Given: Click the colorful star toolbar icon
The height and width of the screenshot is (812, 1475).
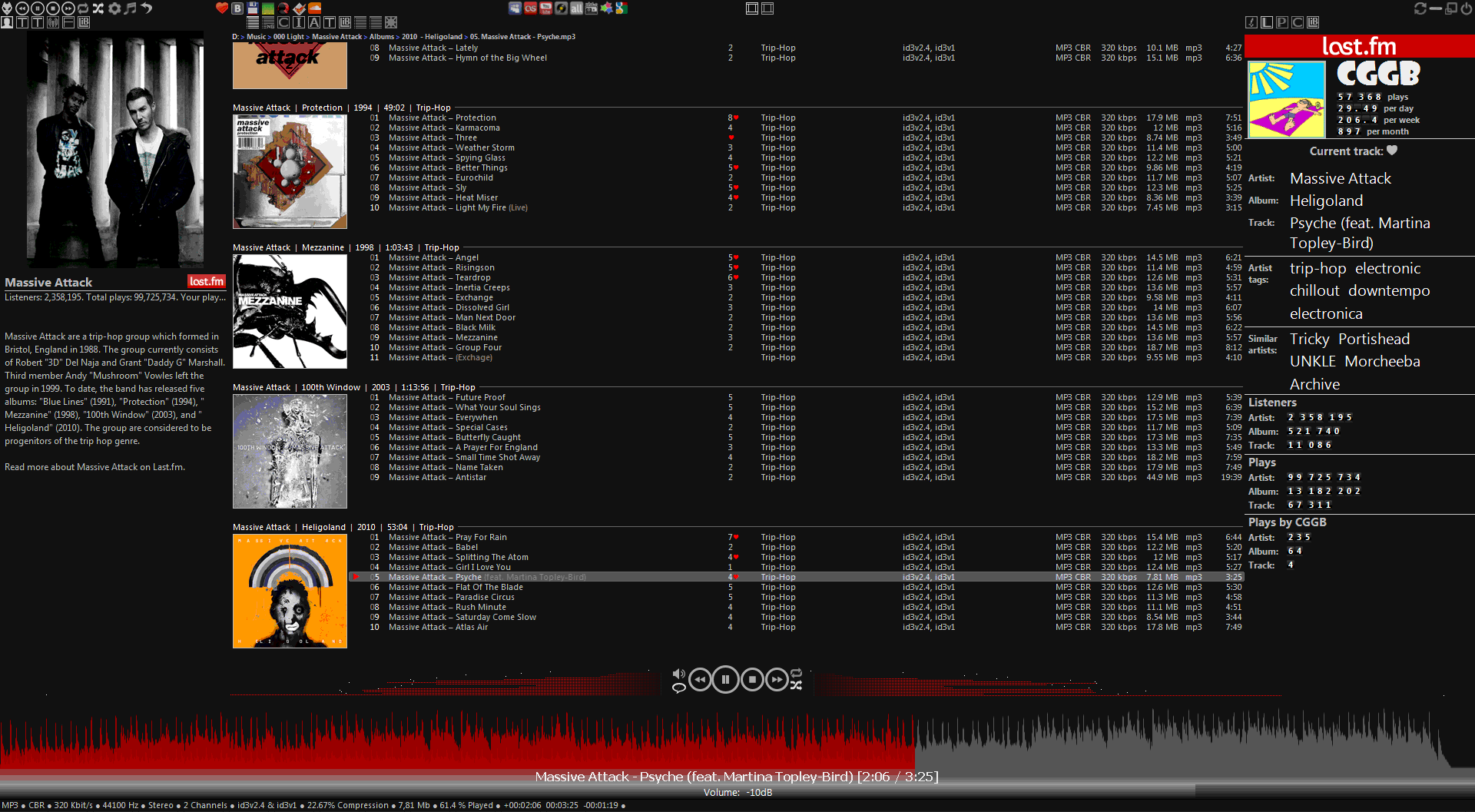Looking at the screenshot, I should 607,8.
